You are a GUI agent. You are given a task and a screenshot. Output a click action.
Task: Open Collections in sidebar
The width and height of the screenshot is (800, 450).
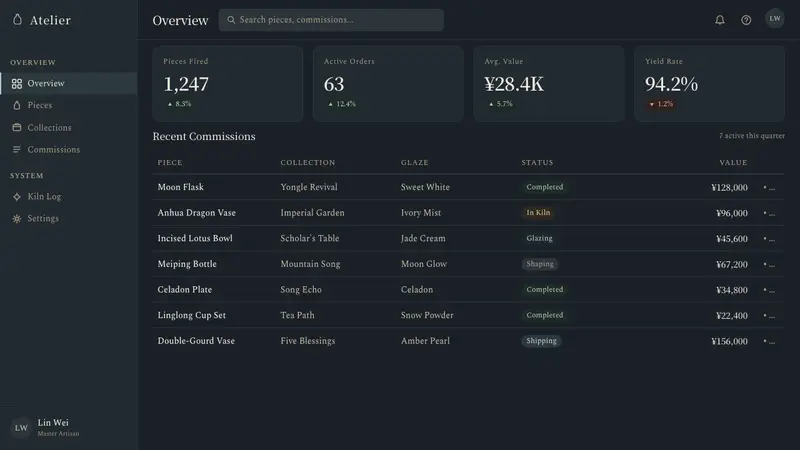pyautogui.click(x=68, y=127)
